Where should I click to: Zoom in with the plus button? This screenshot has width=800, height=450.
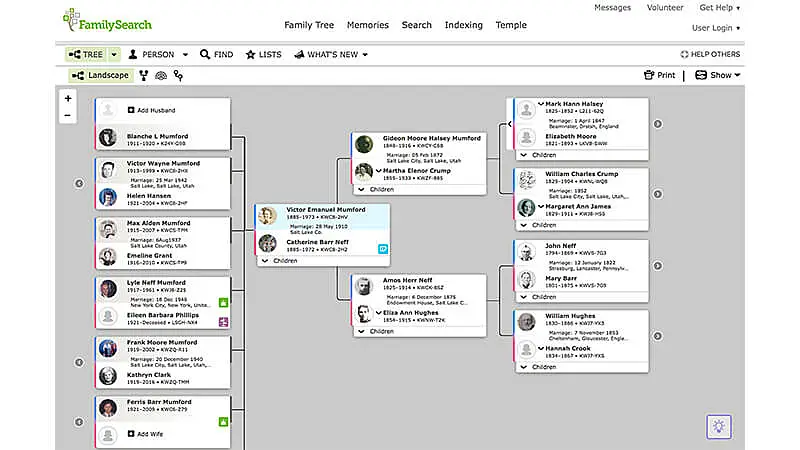[68, 98]
